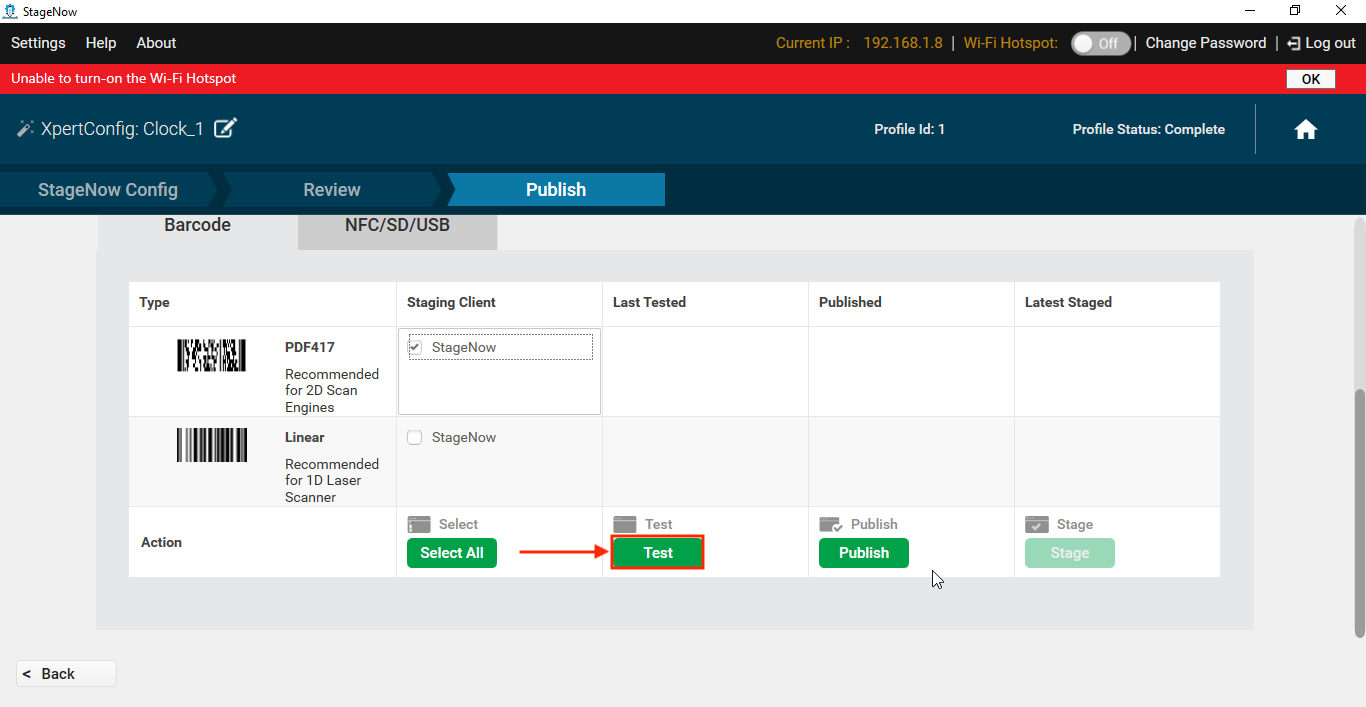Click the edit pencil icon beside Clock_1

[x=225, y=128]
